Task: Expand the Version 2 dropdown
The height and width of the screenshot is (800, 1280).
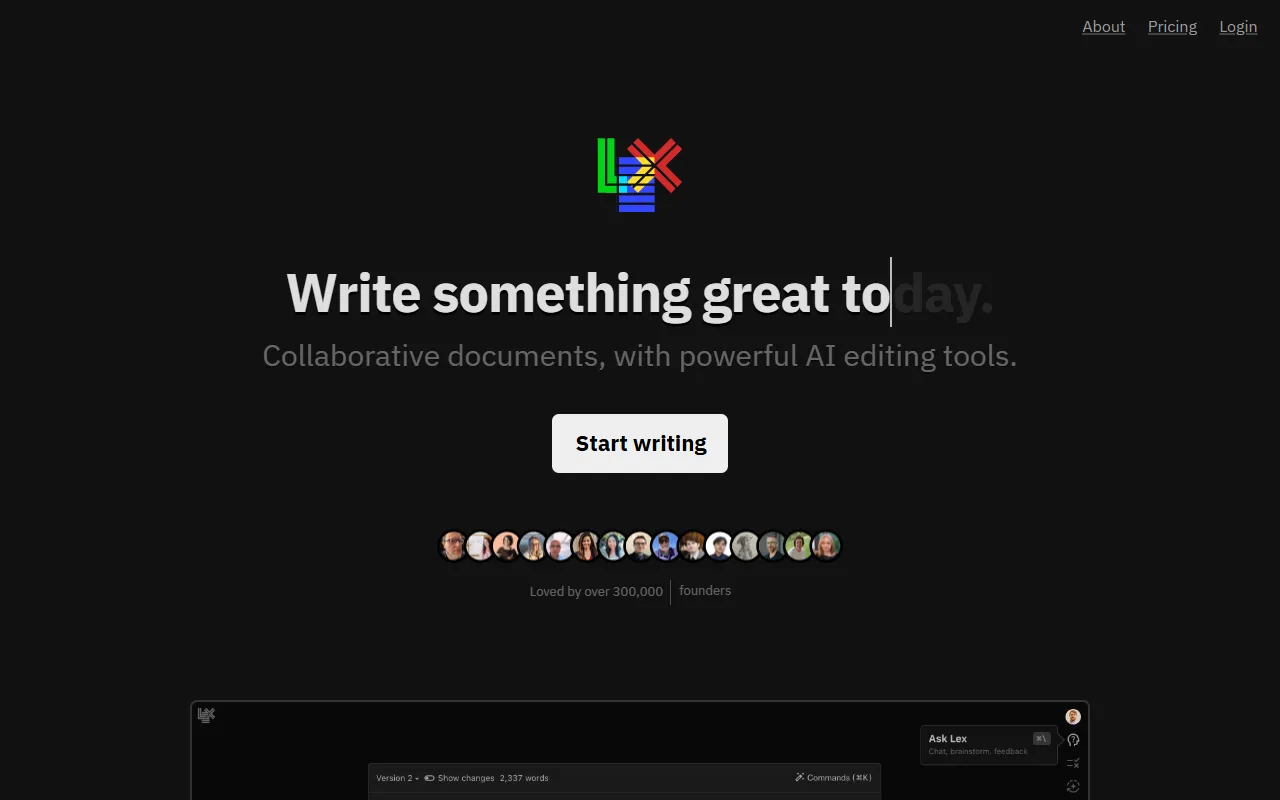Action: (x=397, y=778)
